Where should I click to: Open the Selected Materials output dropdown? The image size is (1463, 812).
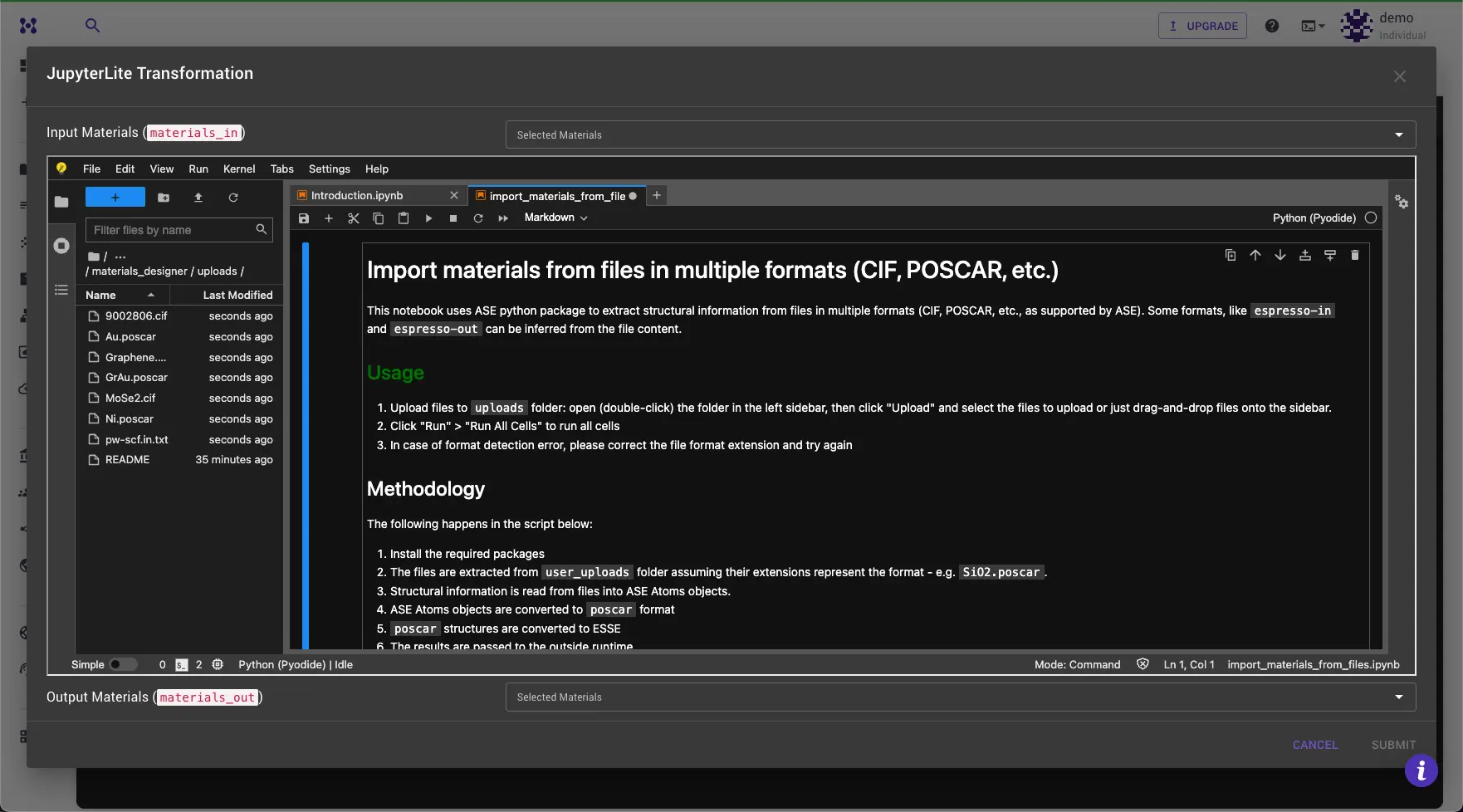click(x=1398, y=697)
